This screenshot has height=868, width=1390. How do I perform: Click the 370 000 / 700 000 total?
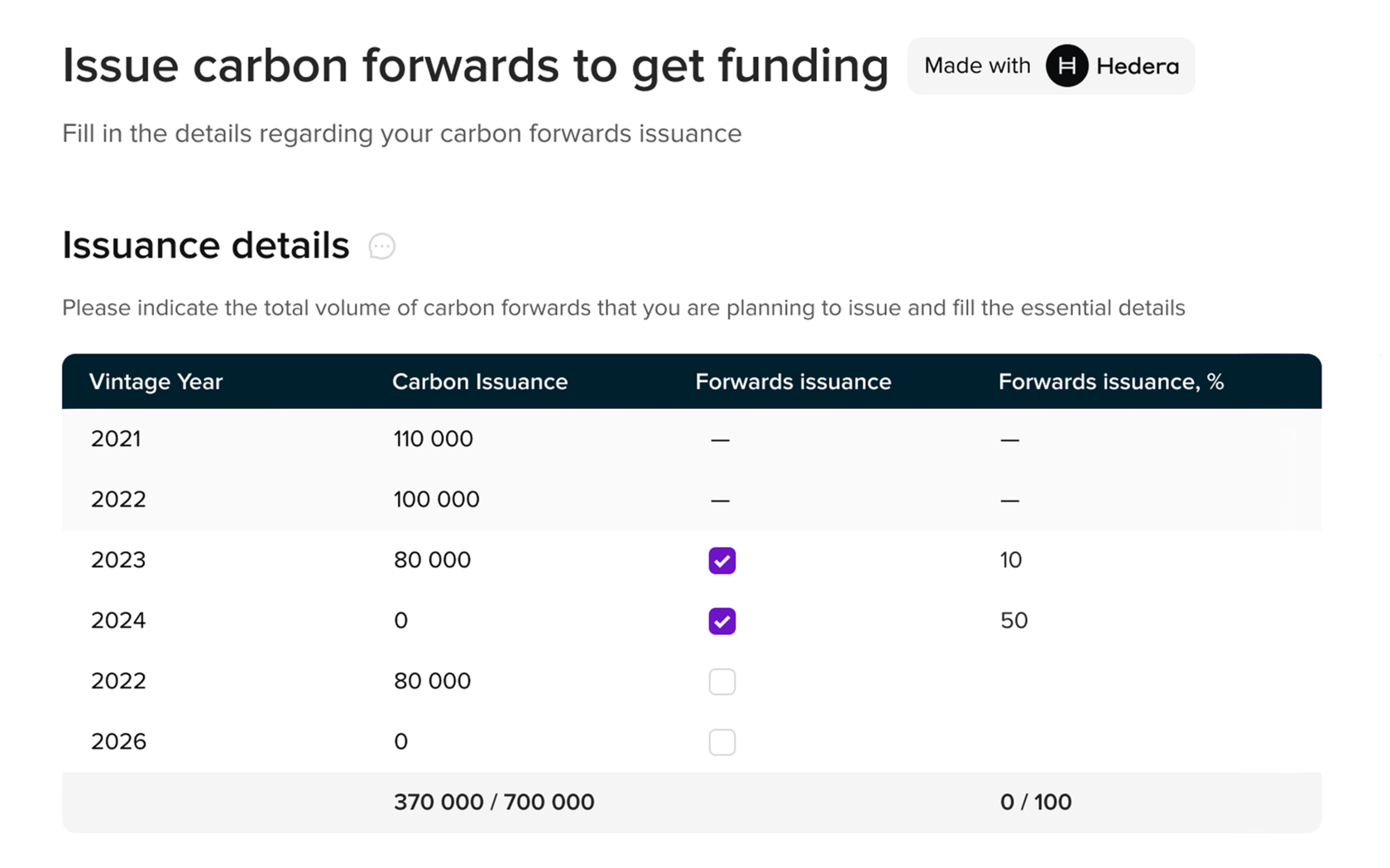(x=494, y=802)
